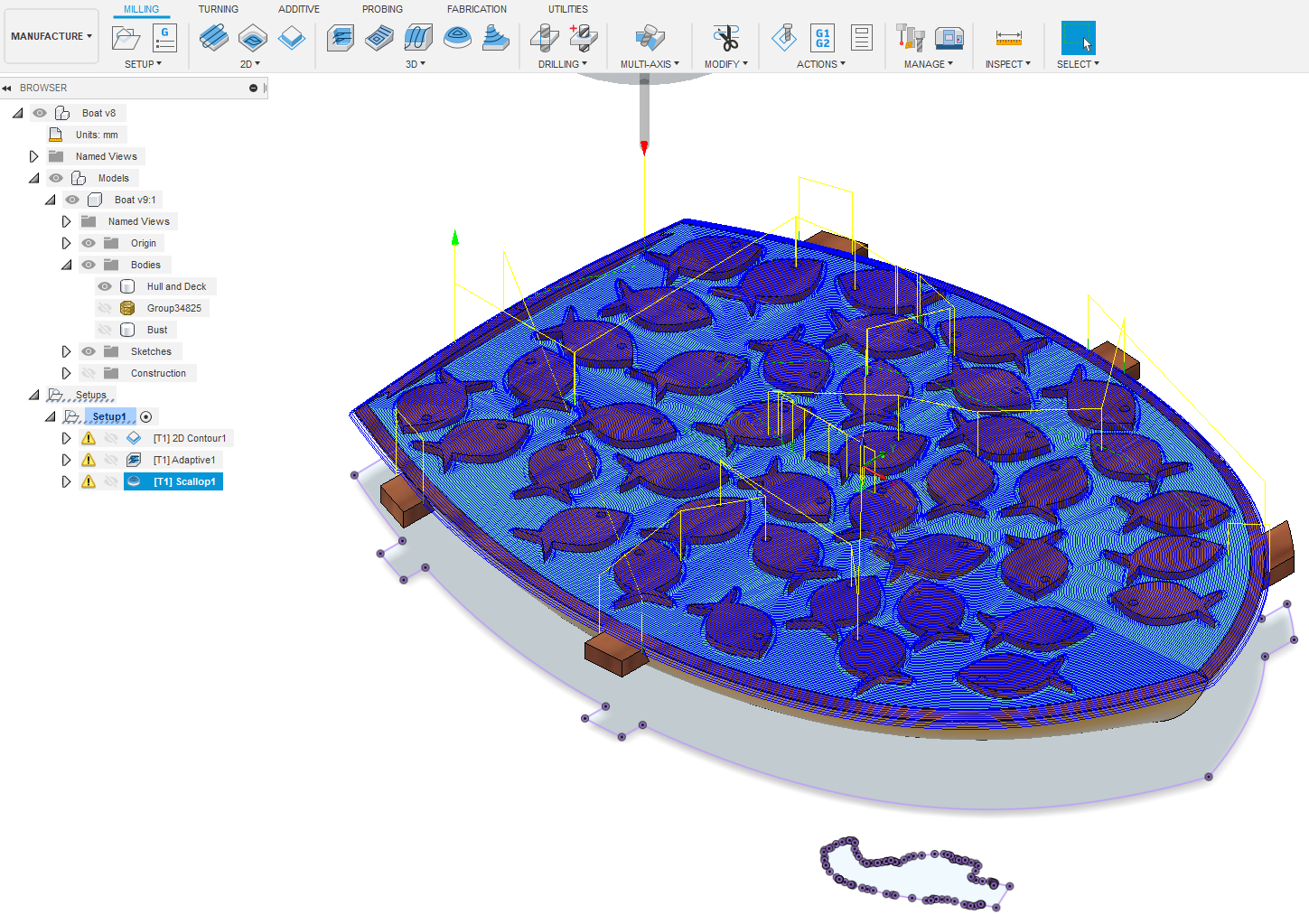Screen dimensions: 1309x924
Task: Select the 3D Adaptive Clearing tool
Action: [341, 38]
